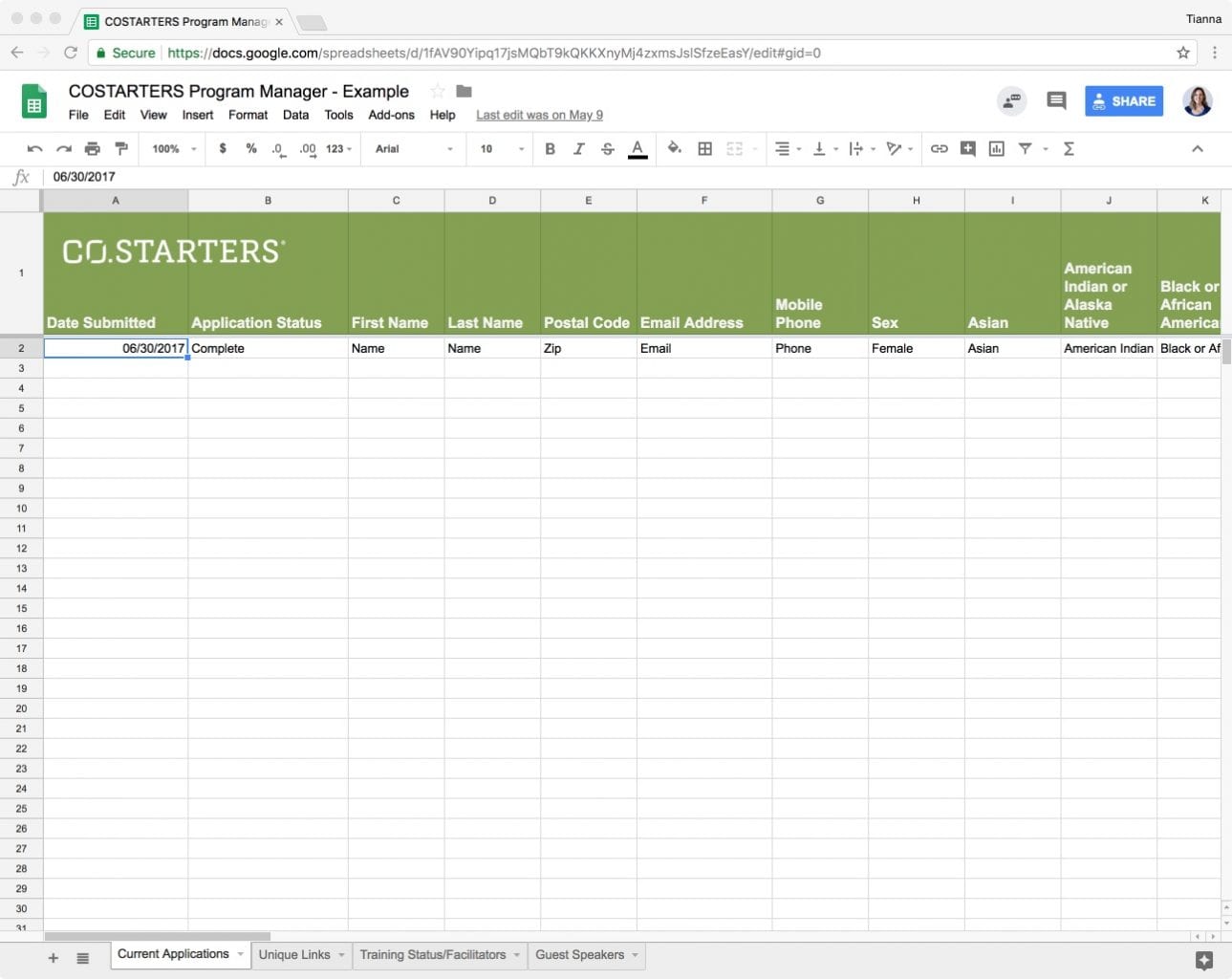Screen dimensions: 1232x979
Task: Open the text color picker
Action: pos(638,149)
